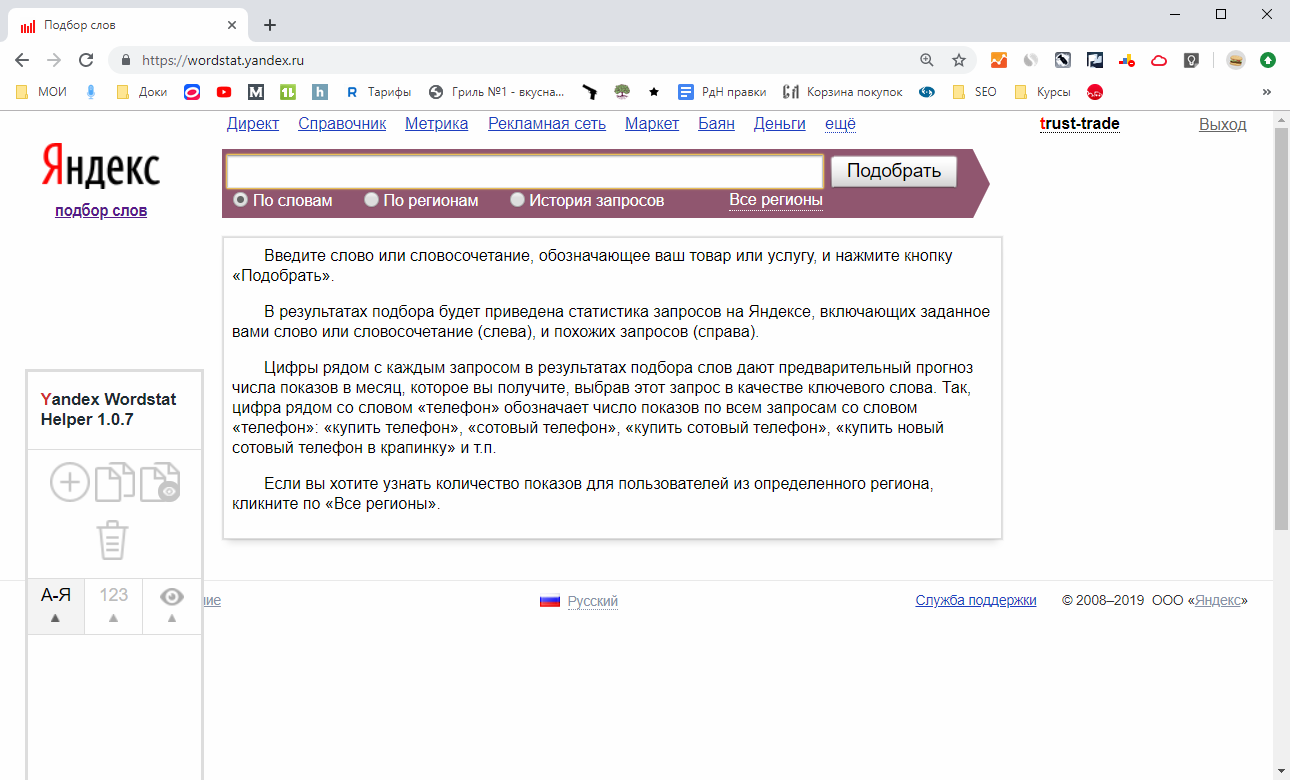Viewport: 1290px width, 780px height.
Task: Click the bookmark star icon in address bar
Action: tap(959, 60)
